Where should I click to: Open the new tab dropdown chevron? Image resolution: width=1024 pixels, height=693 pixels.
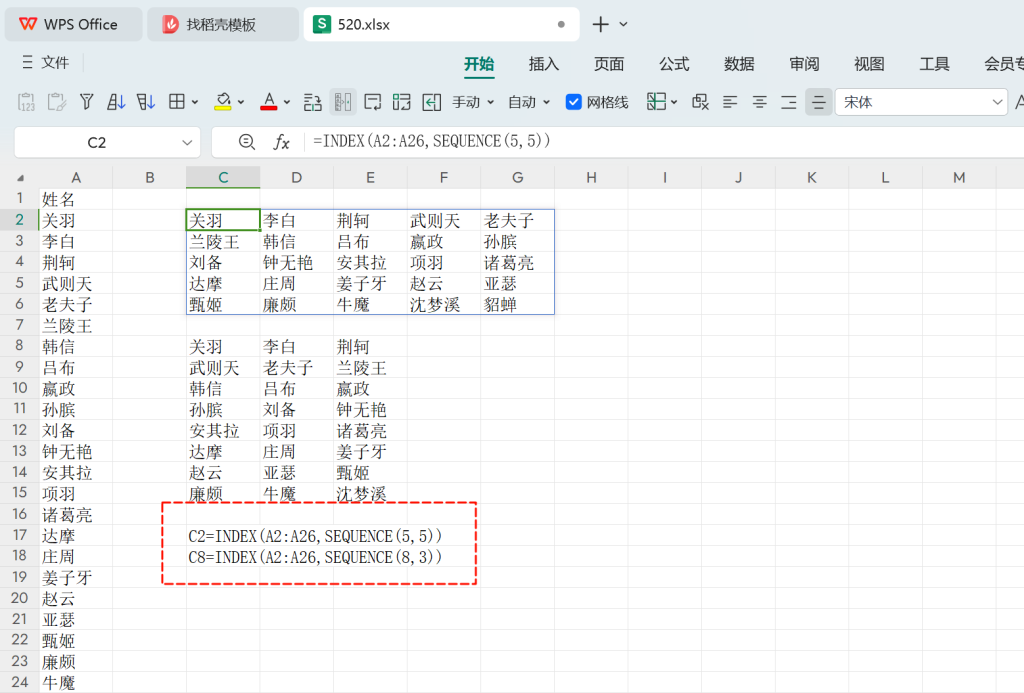[623, 24]
